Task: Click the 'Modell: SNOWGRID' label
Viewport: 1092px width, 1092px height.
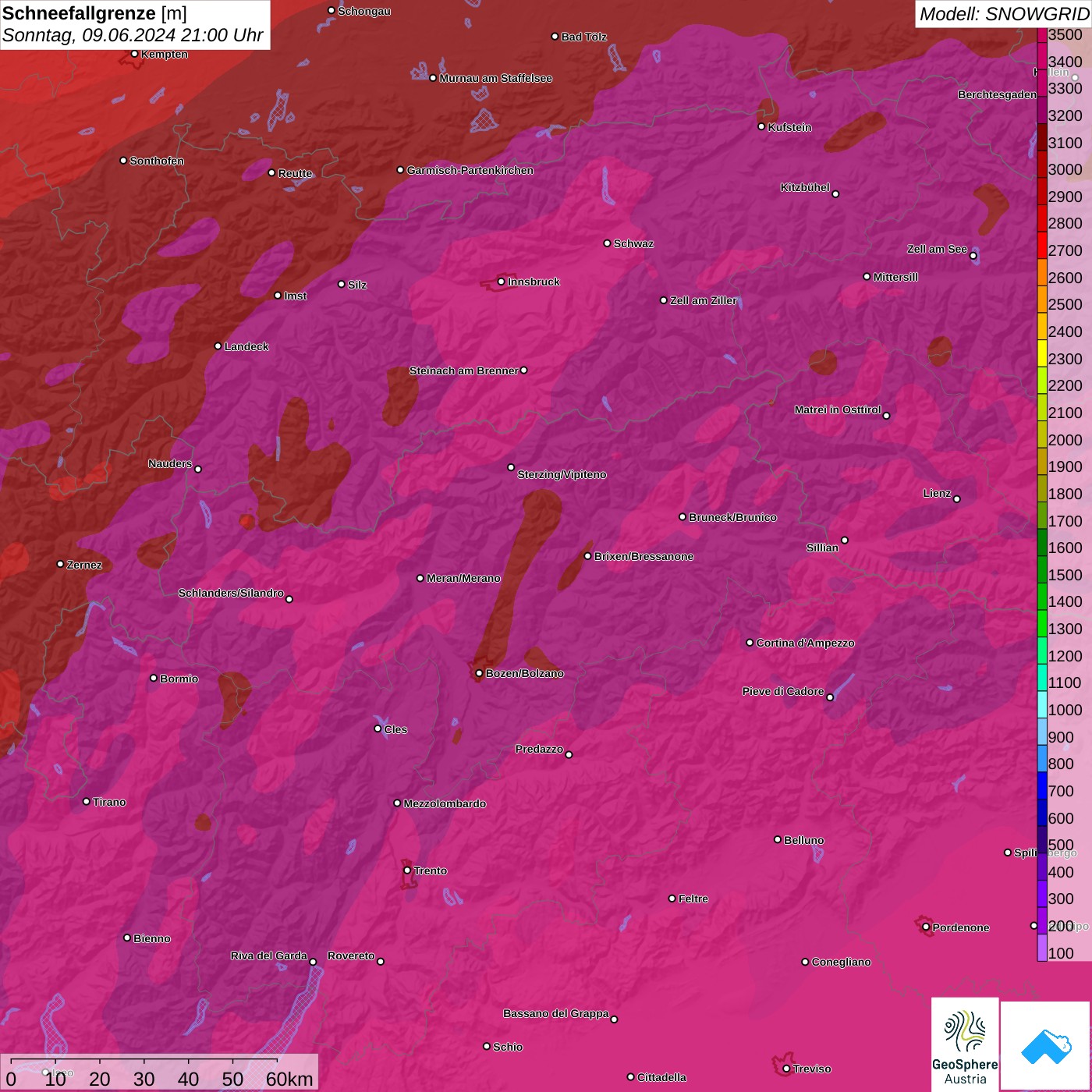Action: pyautogui.click(x=1004, y=14)
